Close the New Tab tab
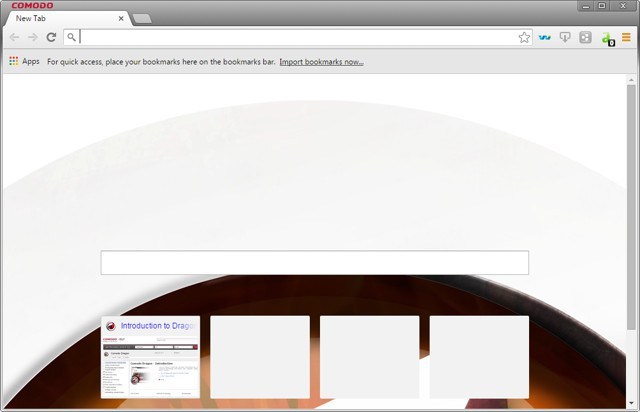 (121, 18)
